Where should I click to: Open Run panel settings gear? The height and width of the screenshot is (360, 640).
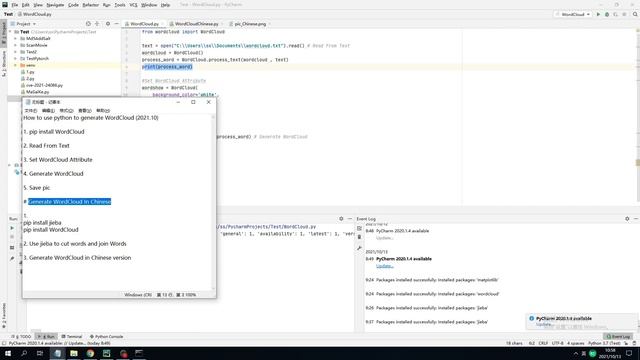(x=341, y=219)
